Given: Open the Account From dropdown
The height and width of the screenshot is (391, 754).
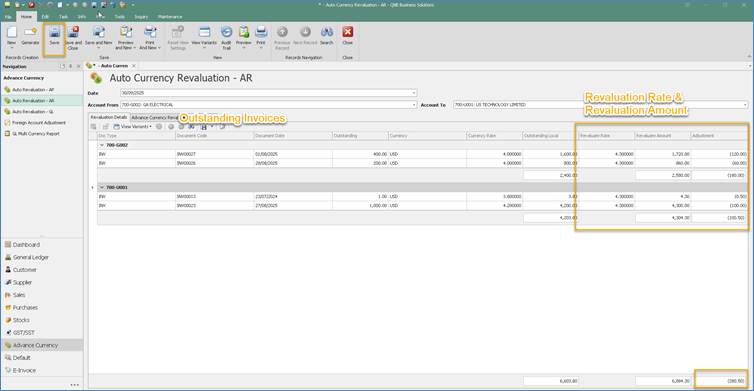Looking at the screenshot, I should [x=414, y=105].
